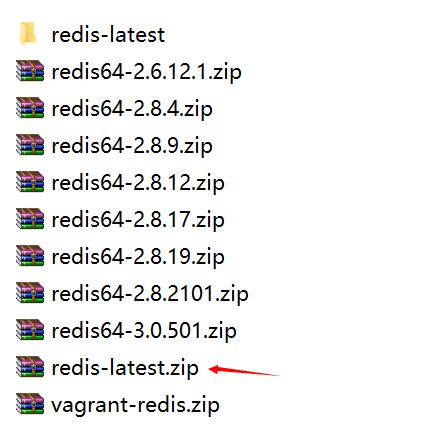Image resolution: width=421 pixels, height=435 pixels.
Task: Select the file name redis64-2.8.2101.zip
Action: pos(150,294)
